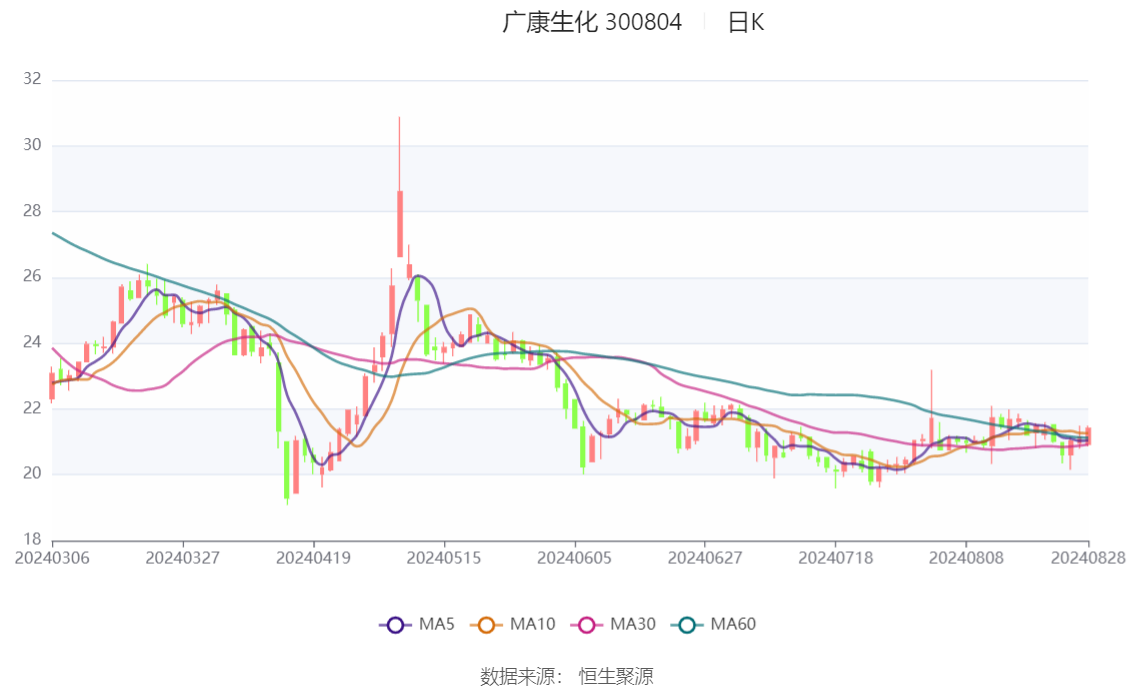Click the y-axis value 30
Image resolution: width=1134 pixels, height=689 pixels.
32,145
